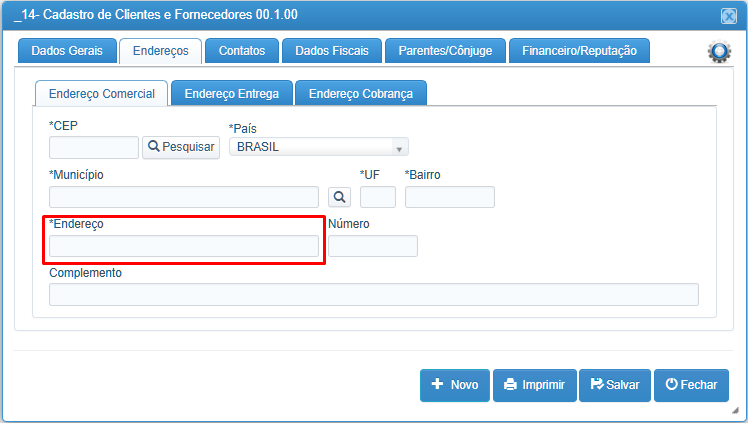Viewport: 748px width, 423px height.
Task: Switch to the Dados Gerais tab
Action: [67, 51]
